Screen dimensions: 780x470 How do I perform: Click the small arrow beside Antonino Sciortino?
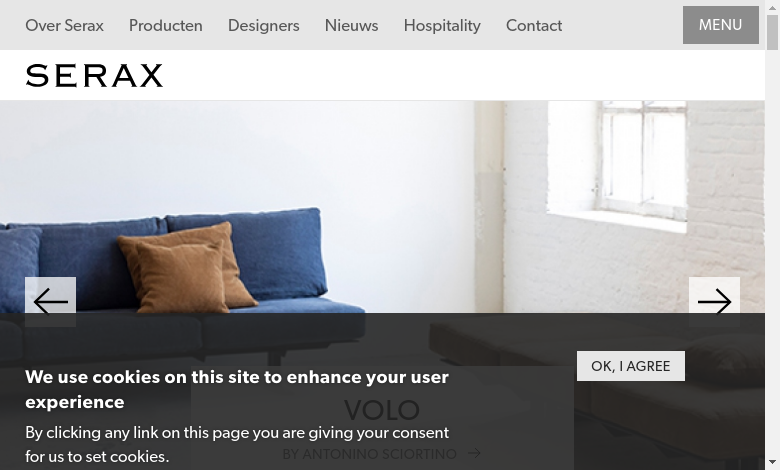click(474, 453)
